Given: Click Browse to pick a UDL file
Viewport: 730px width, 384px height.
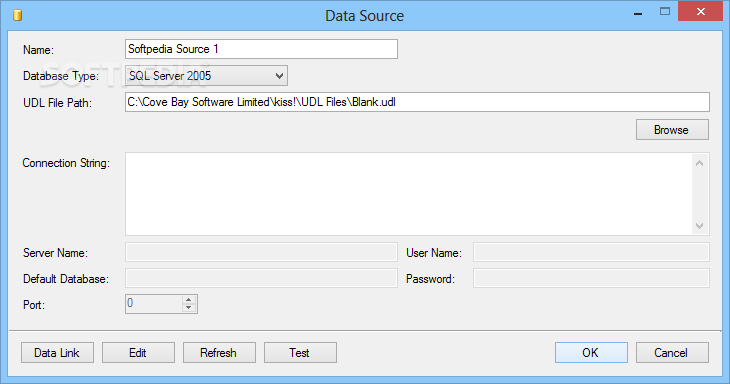Looking at the screenshot, I should click(672, 130).
